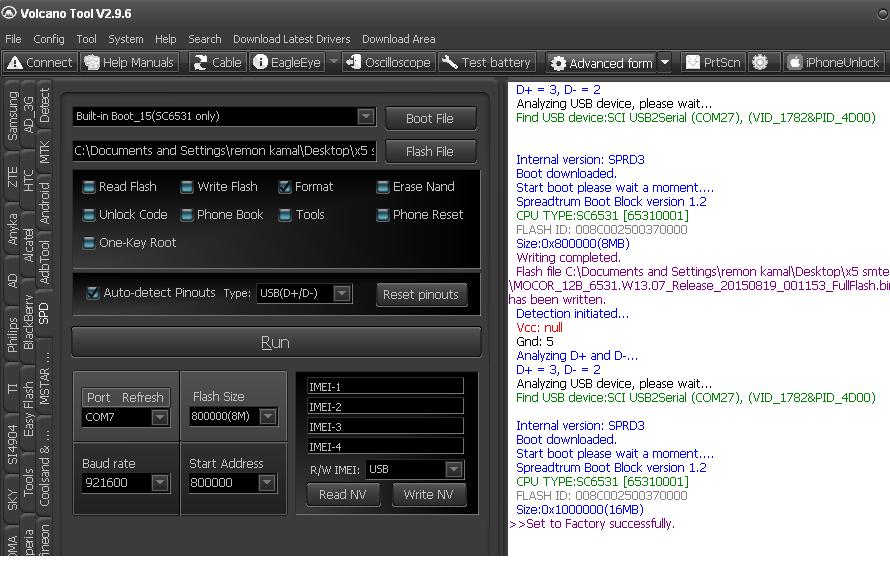890x572 pixels.
Task: Enable the Phone Book checkbox
Action: tap(187, 214)
